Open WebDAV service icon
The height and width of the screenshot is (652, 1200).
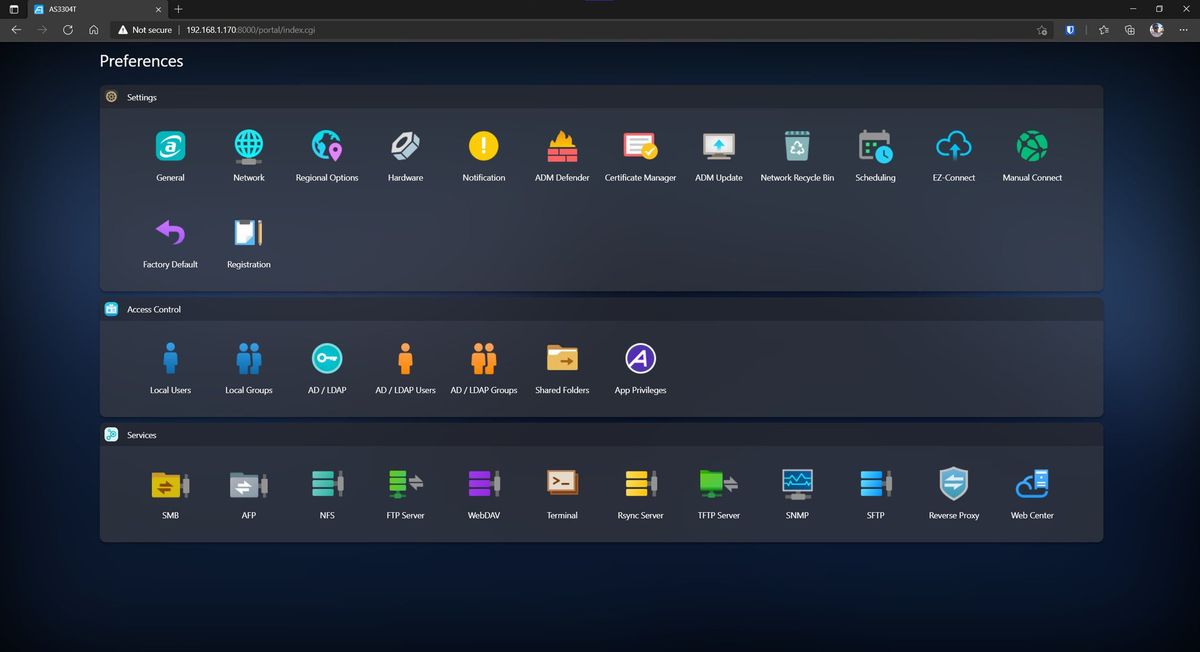[x=484, y=484]
